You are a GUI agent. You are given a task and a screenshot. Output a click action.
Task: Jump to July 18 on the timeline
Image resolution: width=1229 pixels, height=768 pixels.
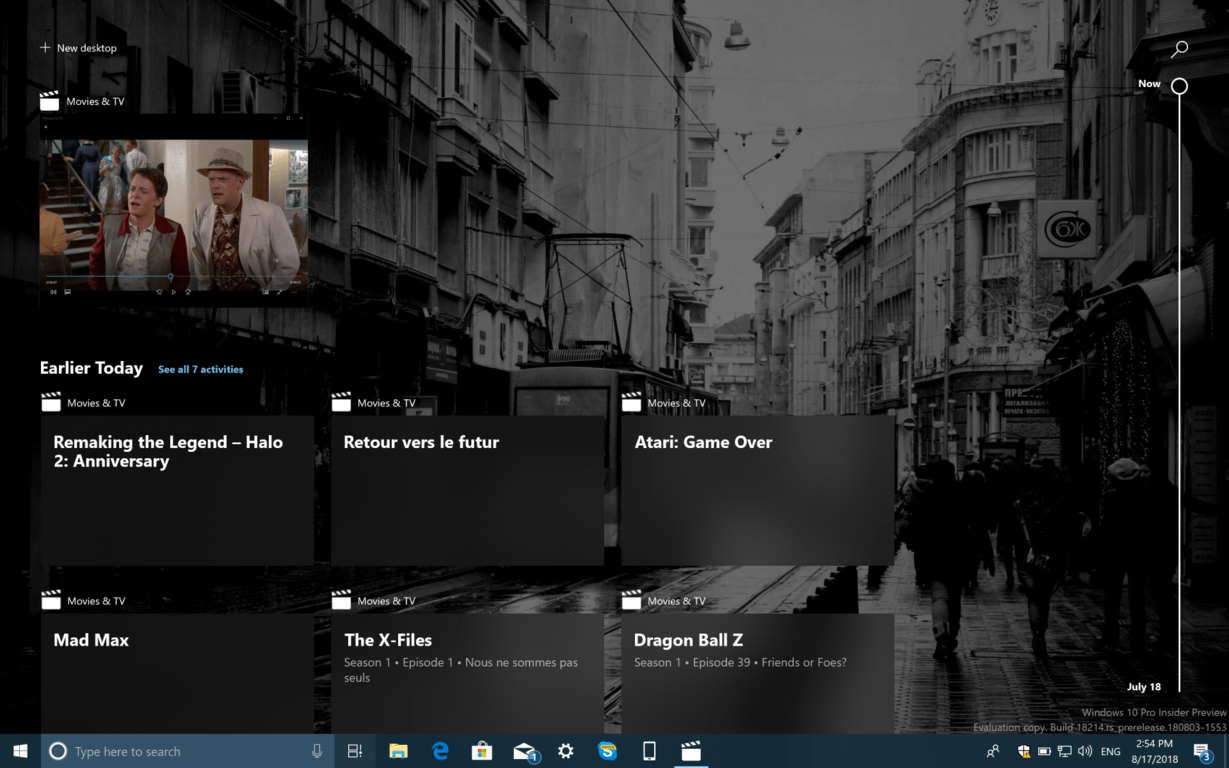tap(1143, 687)
